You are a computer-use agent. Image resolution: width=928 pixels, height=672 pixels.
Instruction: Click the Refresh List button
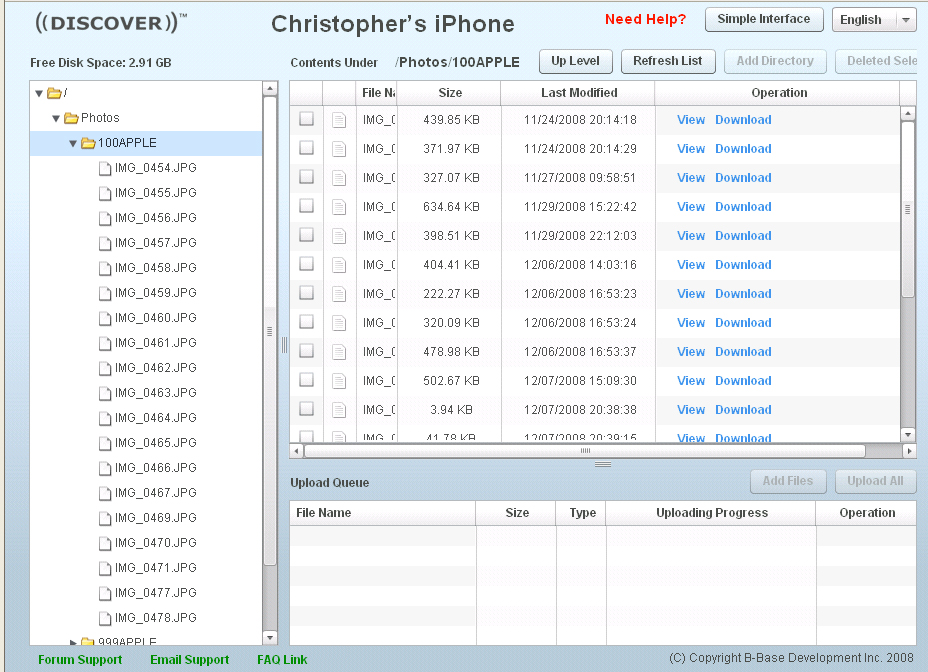[x=668, y=61]
